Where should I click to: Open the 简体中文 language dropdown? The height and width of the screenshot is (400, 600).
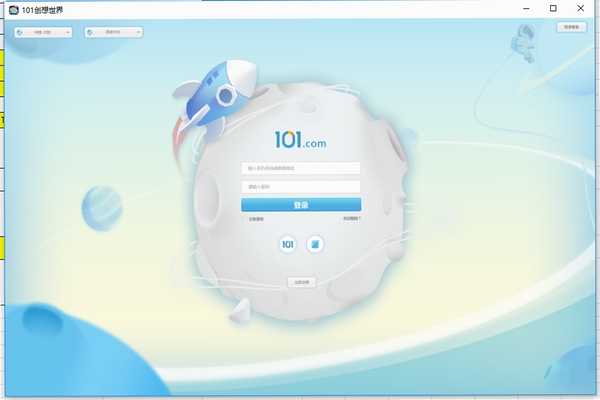[x=114, y=32]
